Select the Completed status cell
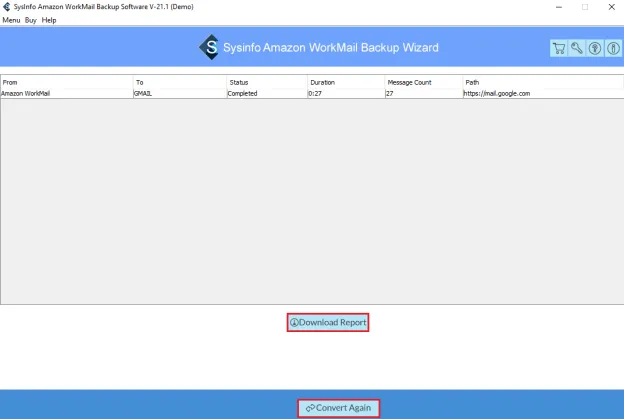The height and width of the screenshot is (419, 624). point(267,94)
